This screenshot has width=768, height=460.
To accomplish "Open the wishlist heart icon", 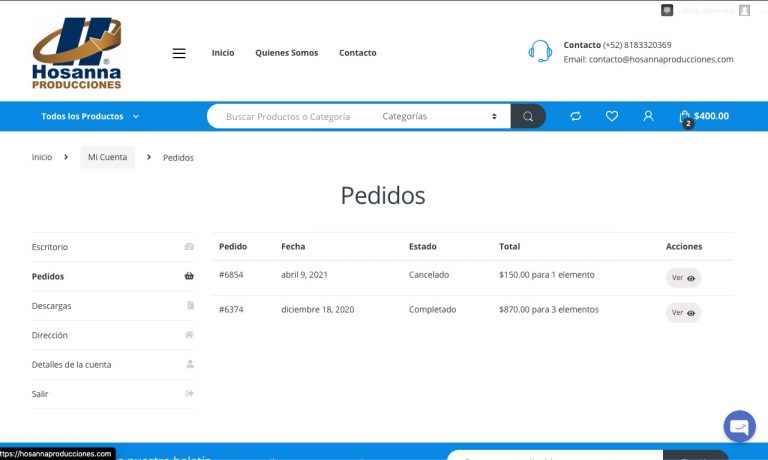I will pyautogui.click(x=612, y=116).
